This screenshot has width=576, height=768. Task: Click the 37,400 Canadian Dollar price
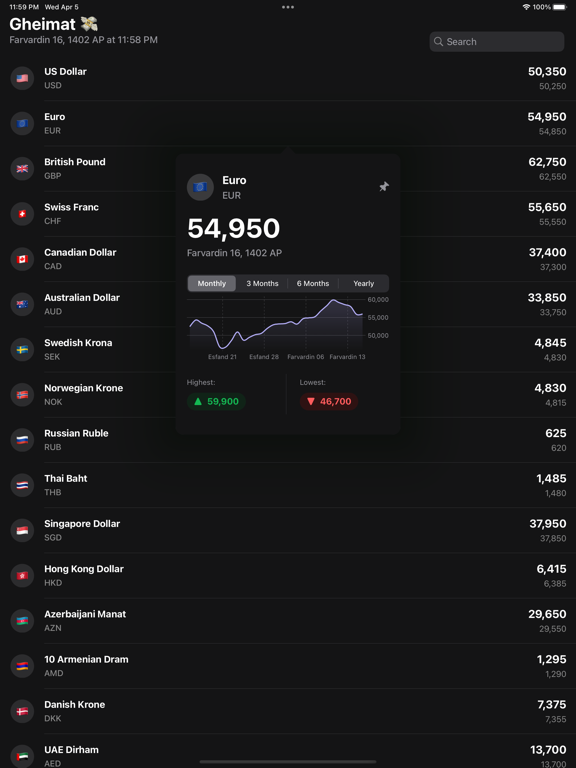pos(548,252)
